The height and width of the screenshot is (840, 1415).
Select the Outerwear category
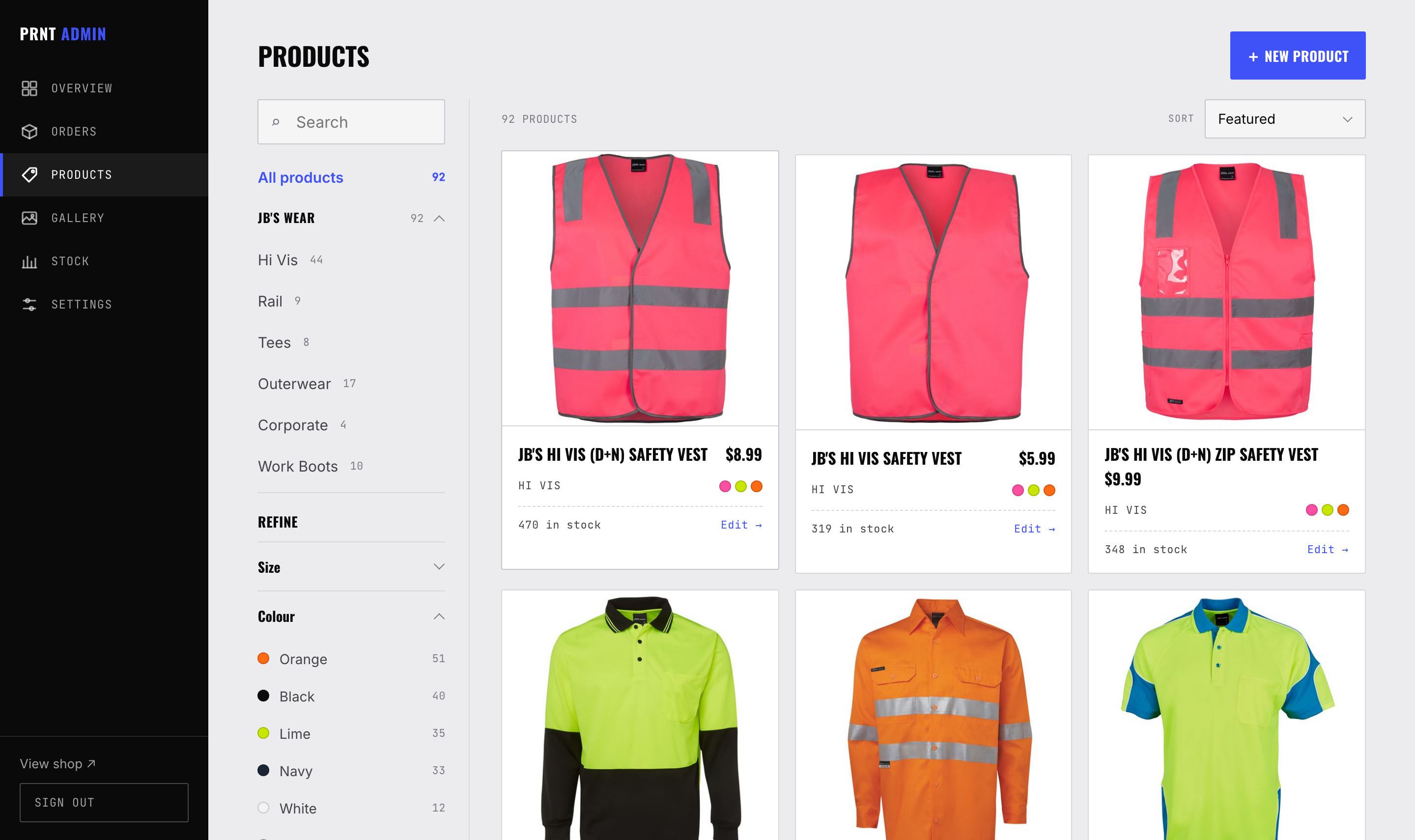pyautogui.click(x=308, y=384)
